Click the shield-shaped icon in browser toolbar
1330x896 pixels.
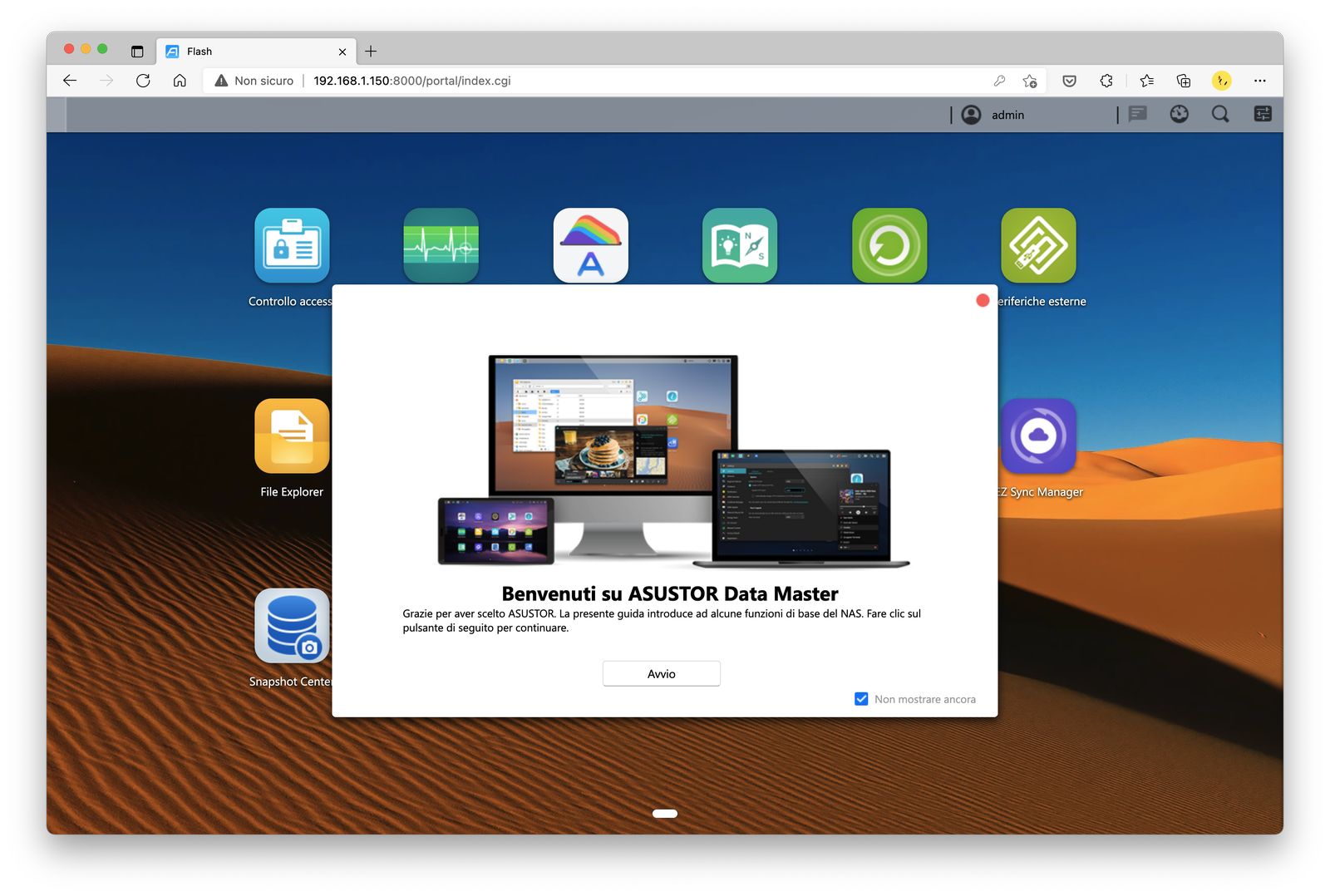point(1070,81)
